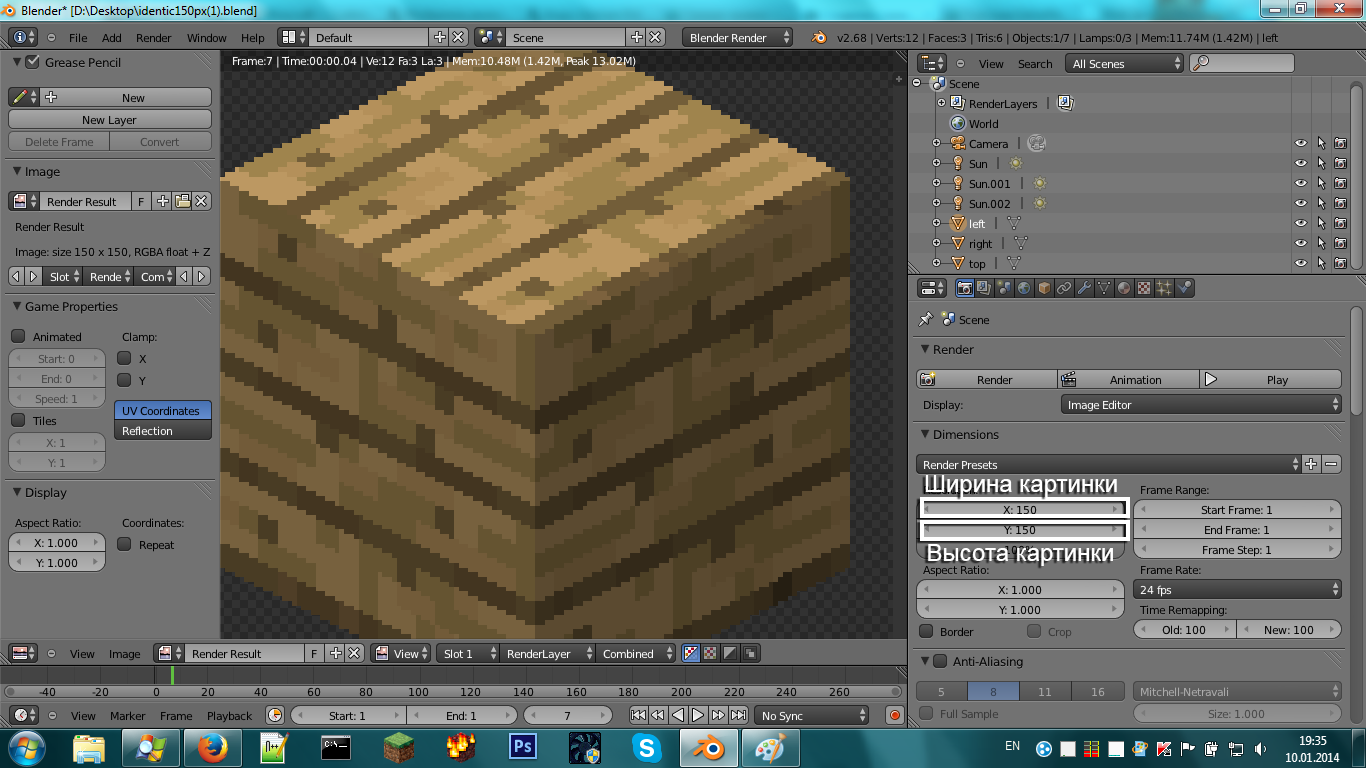
Task: Click the Blender logo in top header
Action: [x=819, y=37]
